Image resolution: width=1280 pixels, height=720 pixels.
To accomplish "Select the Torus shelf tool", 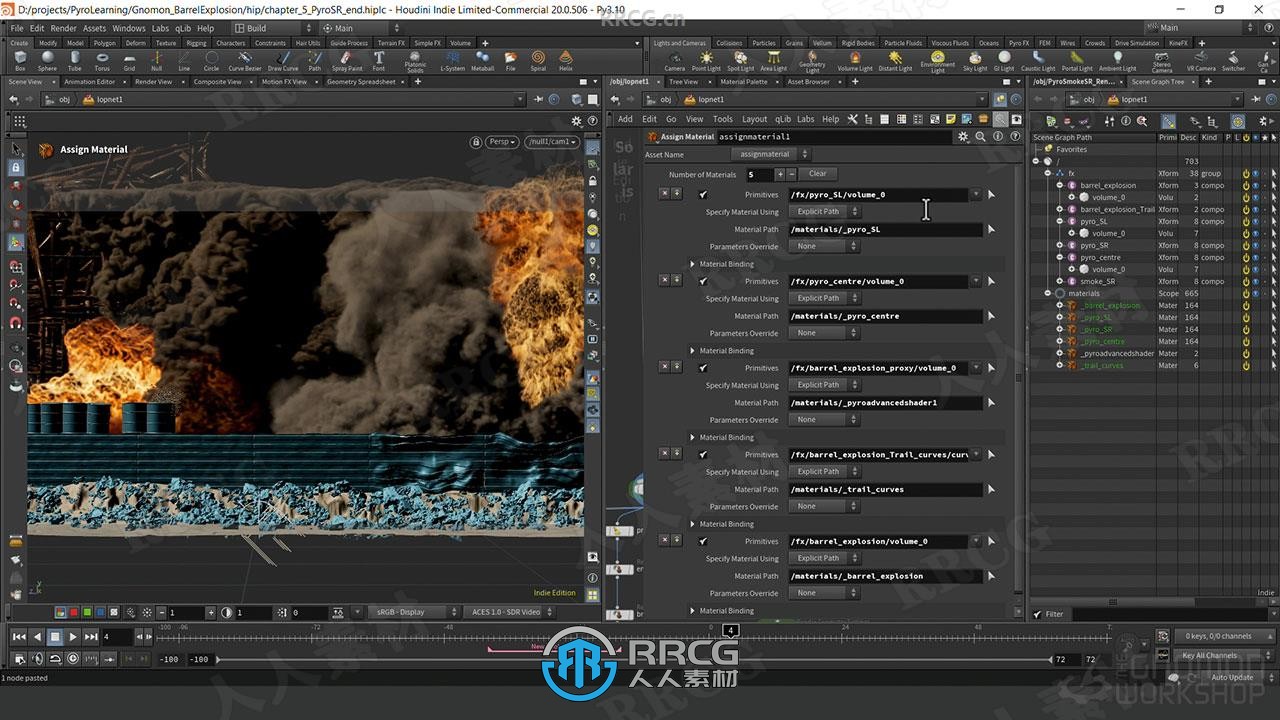I will tap(102, 61).
